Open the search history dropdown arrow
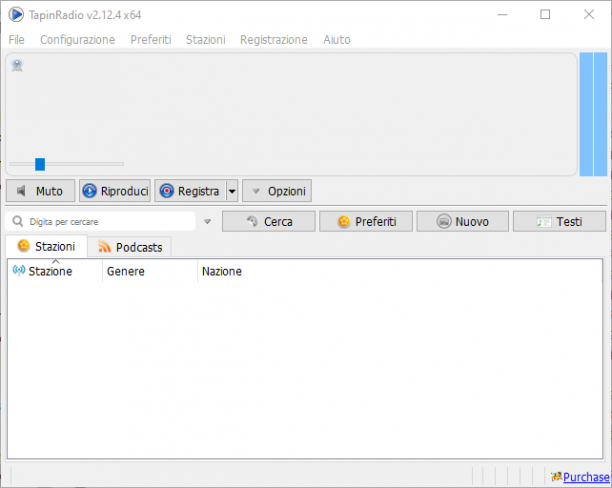 [208, 222]
